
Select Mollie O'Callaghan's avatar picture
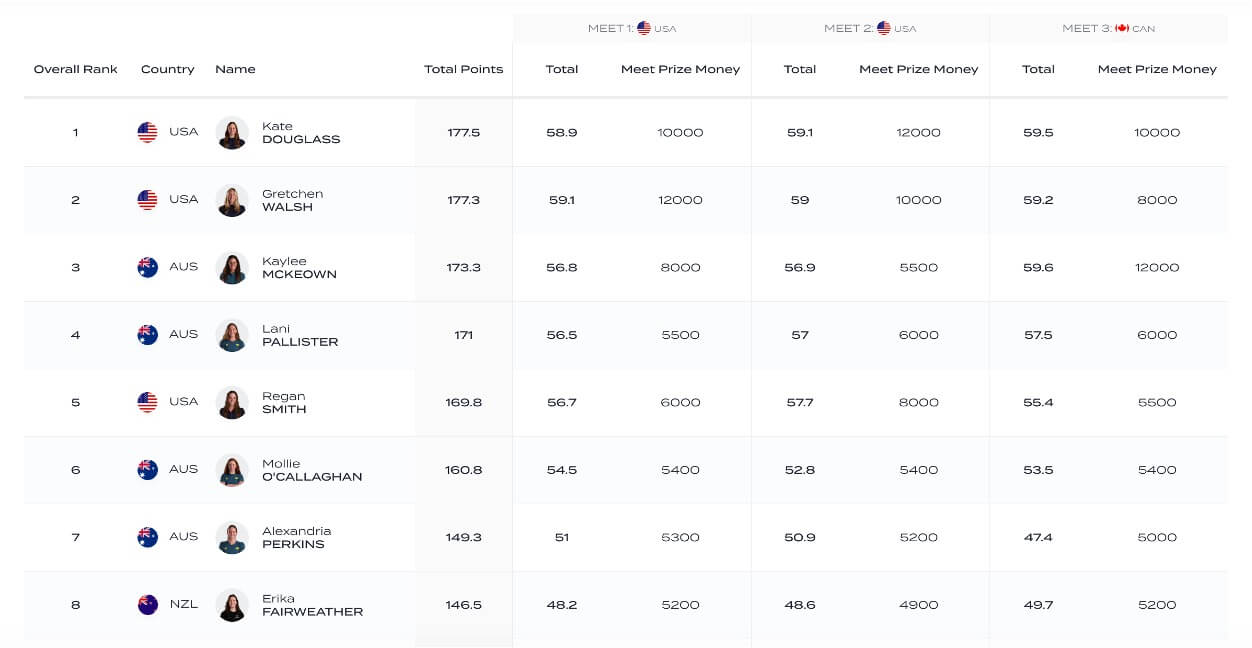[x=232, y=470]
